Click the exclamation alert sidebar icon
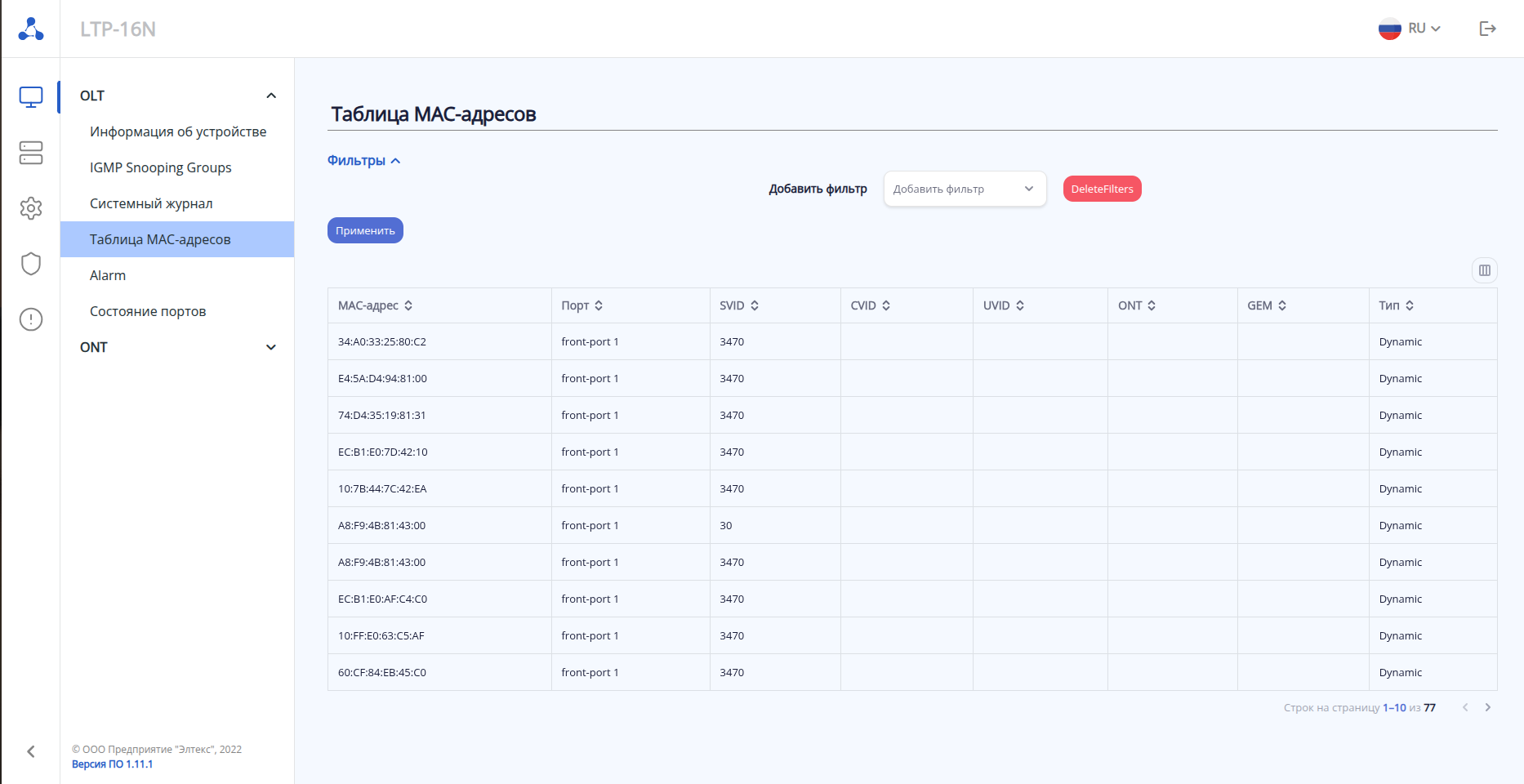The height and width of the screenshot is (784, 1524). (x=30, y=319)
